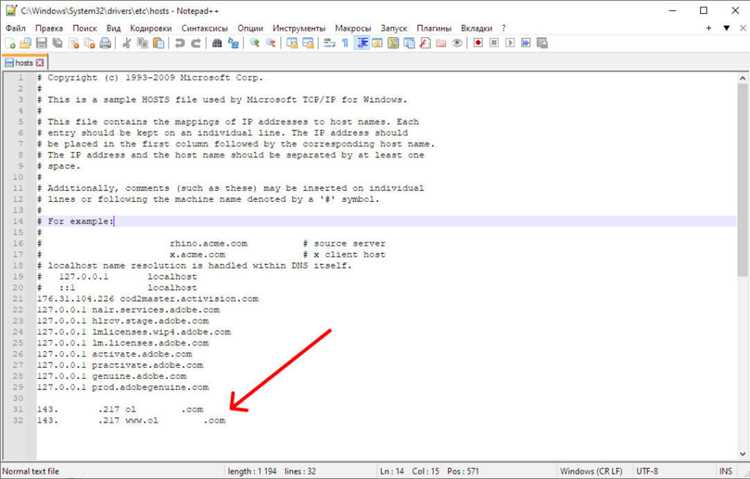The height and width of the screenshot is (479, 750).
Task: Click the Save All toolbar icon
Action: click(57, 43)
